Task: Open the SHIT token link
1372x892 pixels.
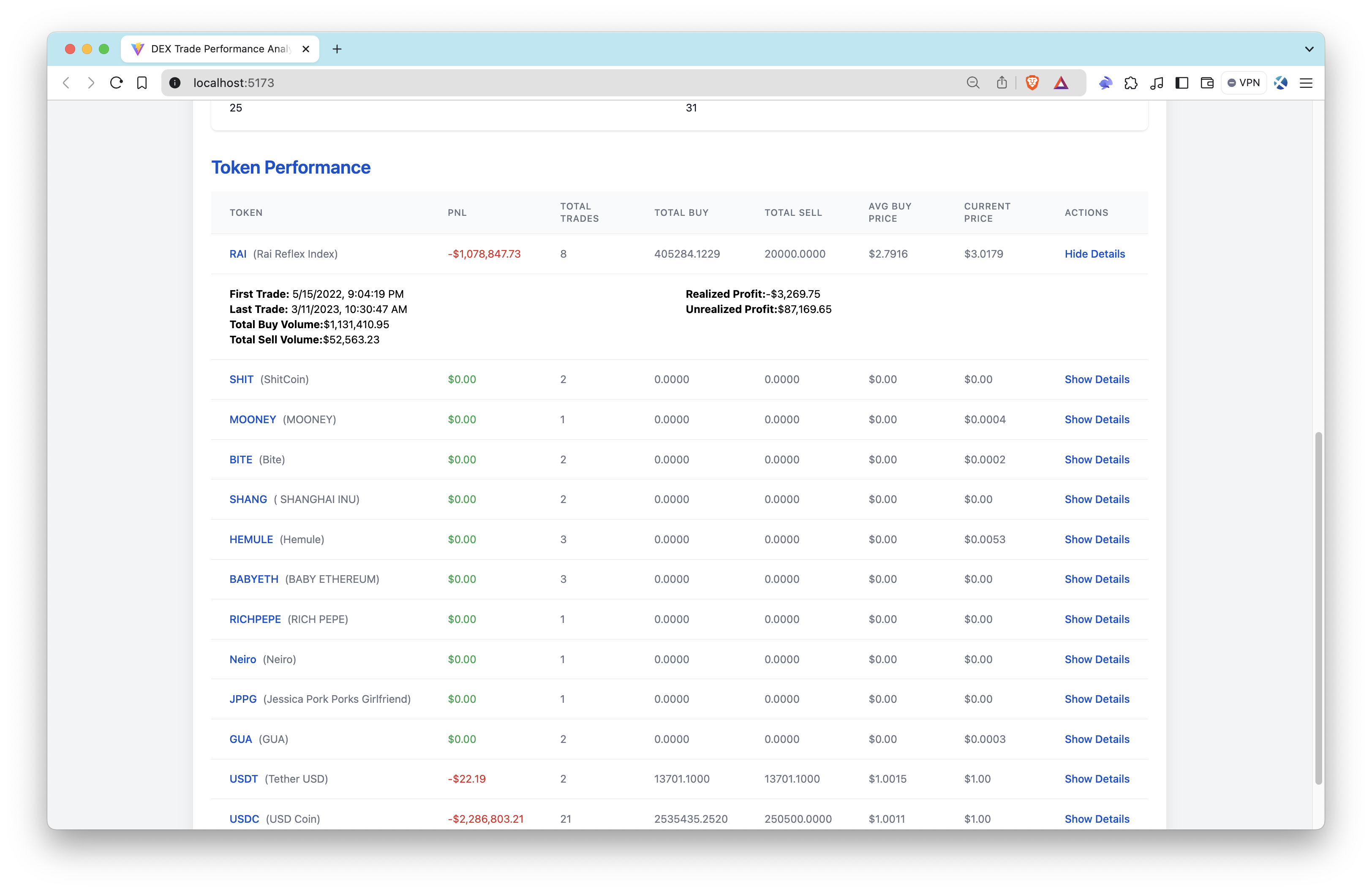Action: (242, 379)
